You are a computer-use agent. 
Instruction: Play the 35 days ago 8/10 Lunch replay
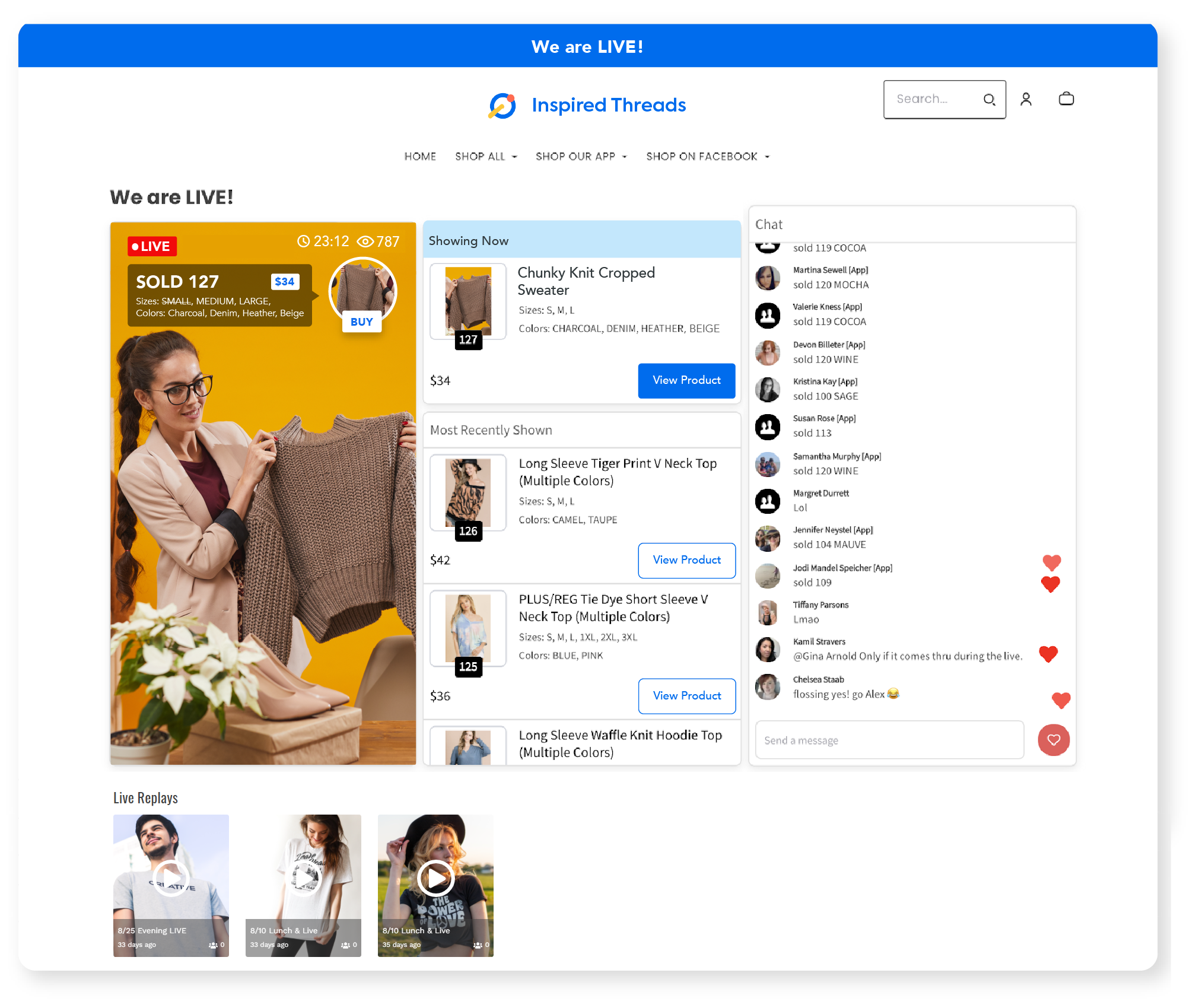coord(436,878)
